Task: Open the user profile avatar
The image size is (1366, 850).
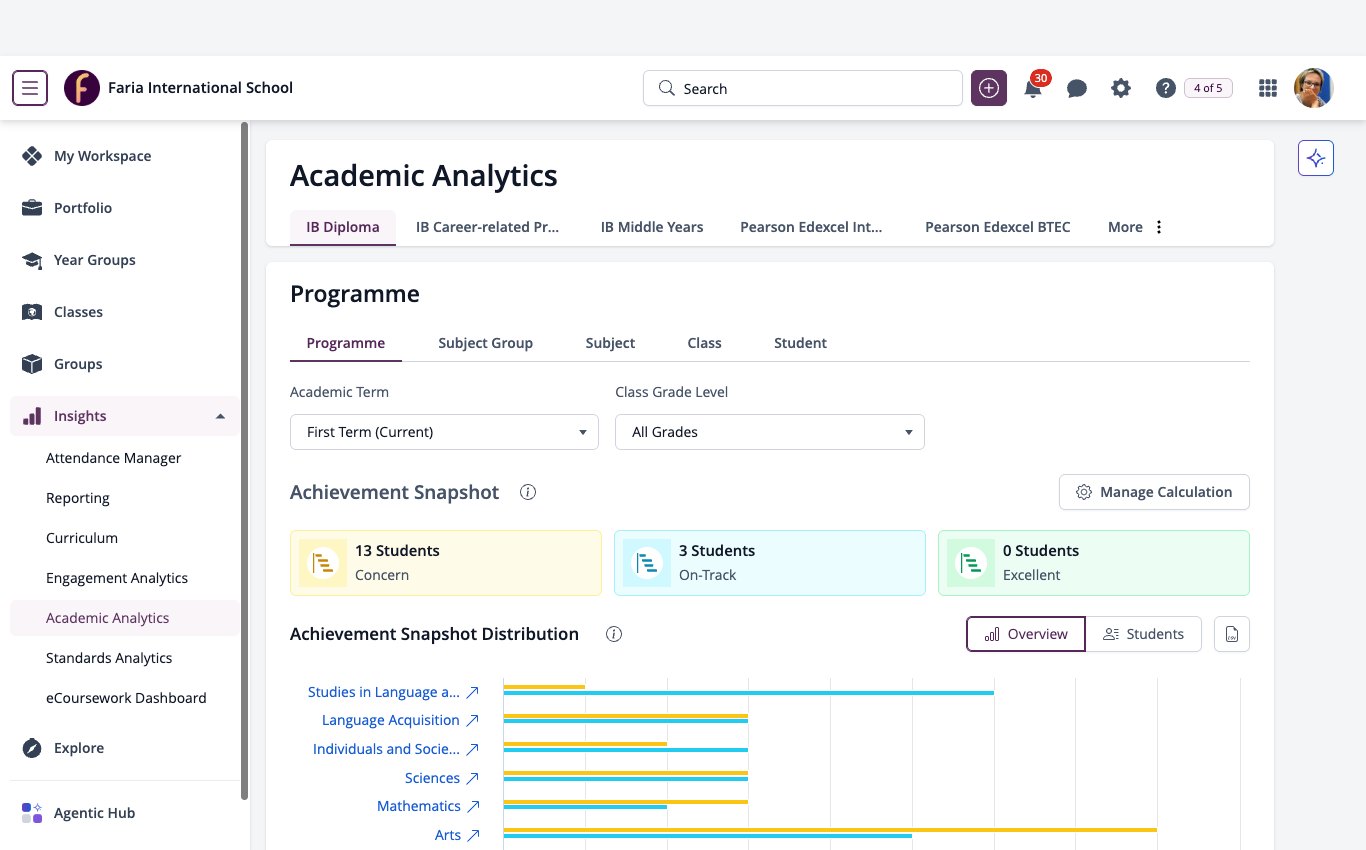Action: [1314, 88]
